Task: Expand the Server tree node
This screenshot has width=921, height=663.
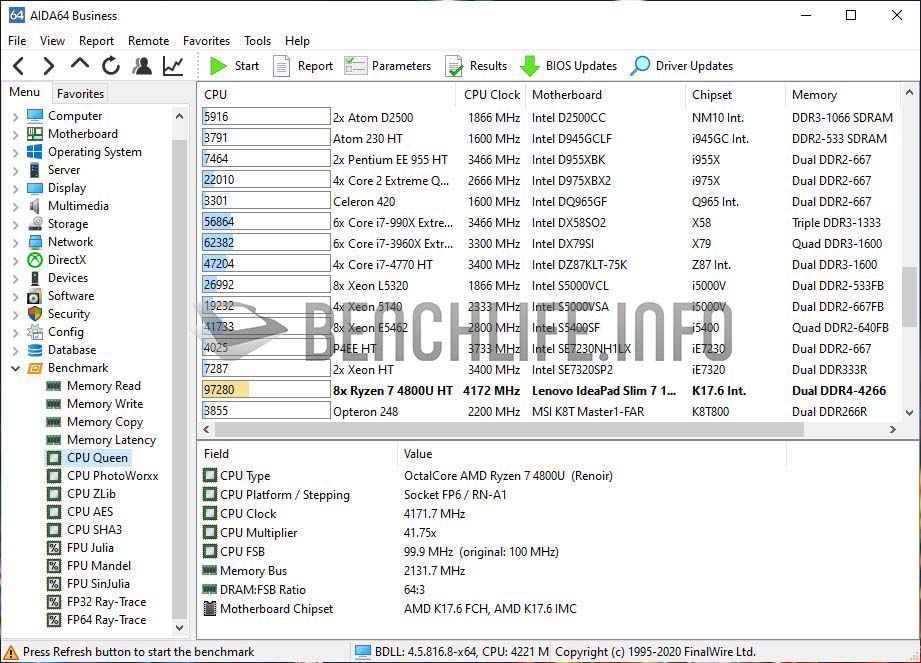Action: (15, 170)
